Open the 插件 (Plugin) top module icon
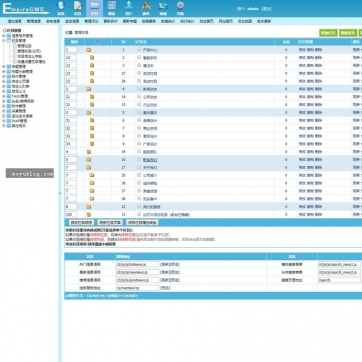The width and height of the screenshot is (362, 362). (x=146, y=8)
